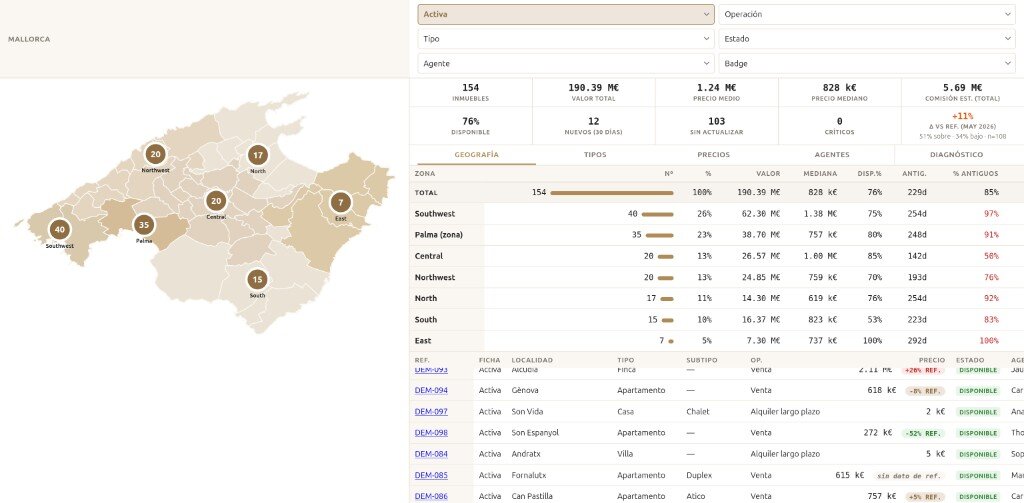Open property link DEM-097
This screenshot has height=503, width=1024.
(x=431, y=412)
